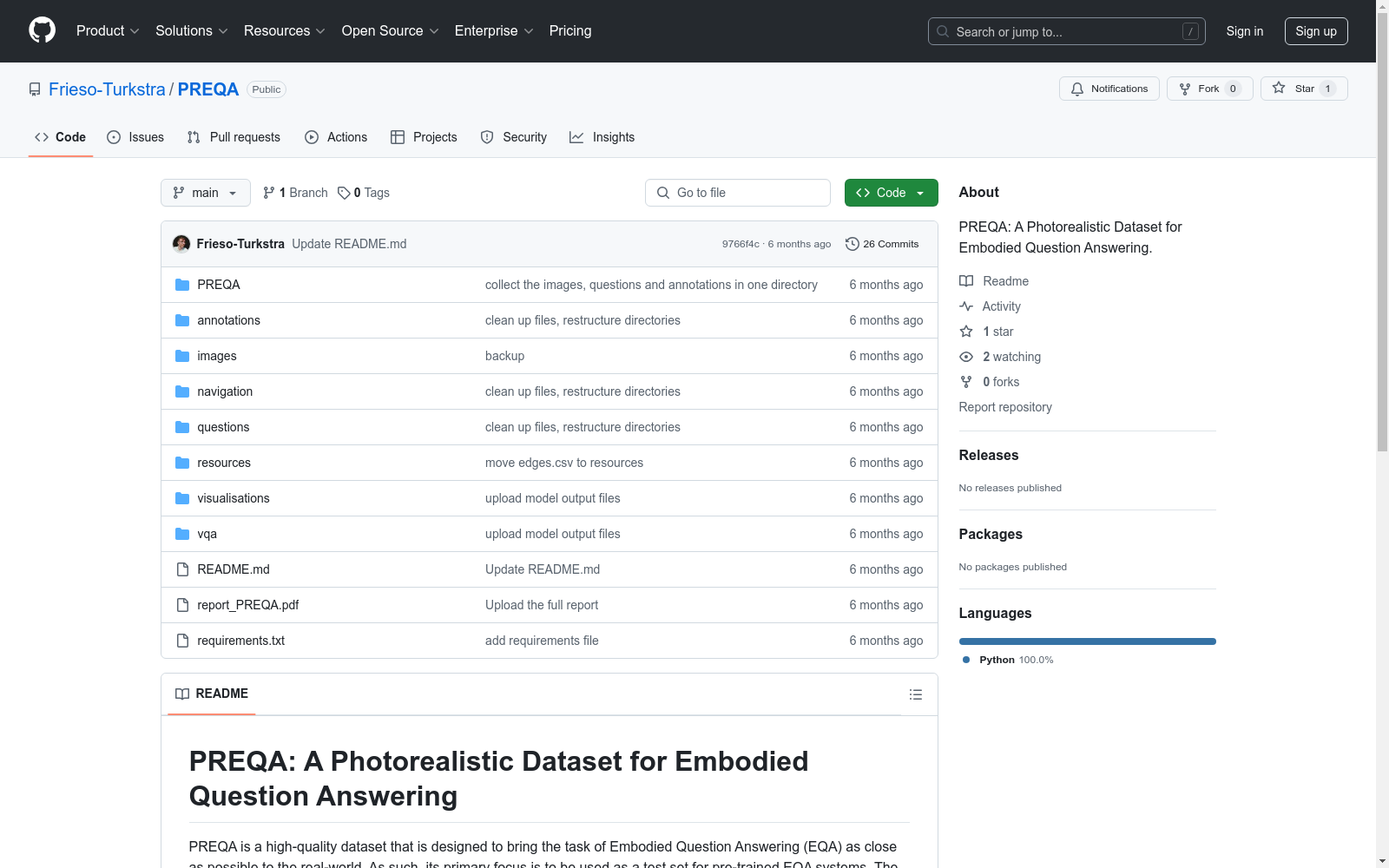Open the Frieso-Turkstra owner profile link
Viewport: 1389px width, 868px height.
107,89
